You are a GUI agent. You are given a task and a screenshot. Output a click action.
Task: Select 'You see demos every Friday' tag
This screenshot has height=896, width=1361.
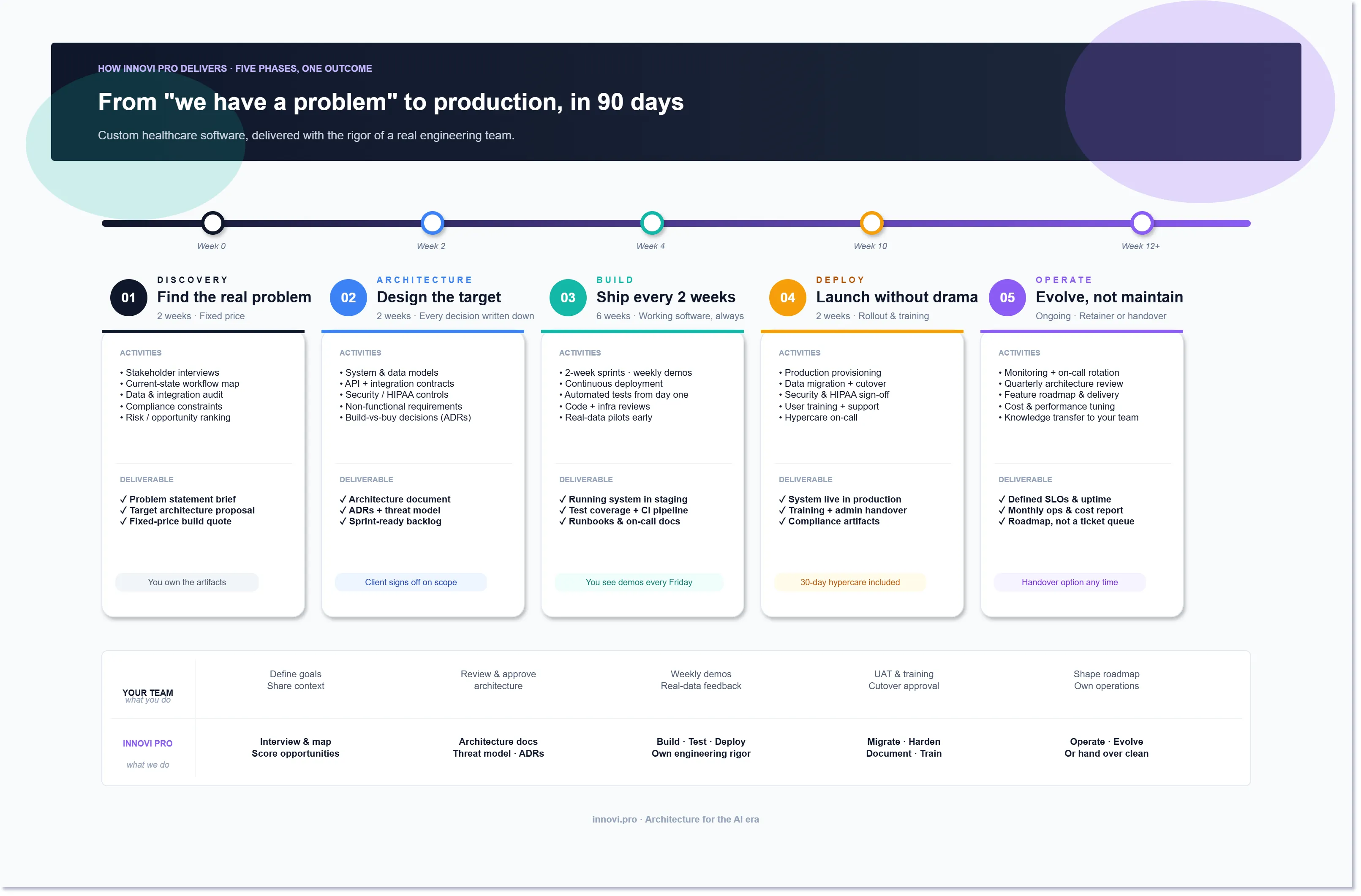[x=639, y=582]
